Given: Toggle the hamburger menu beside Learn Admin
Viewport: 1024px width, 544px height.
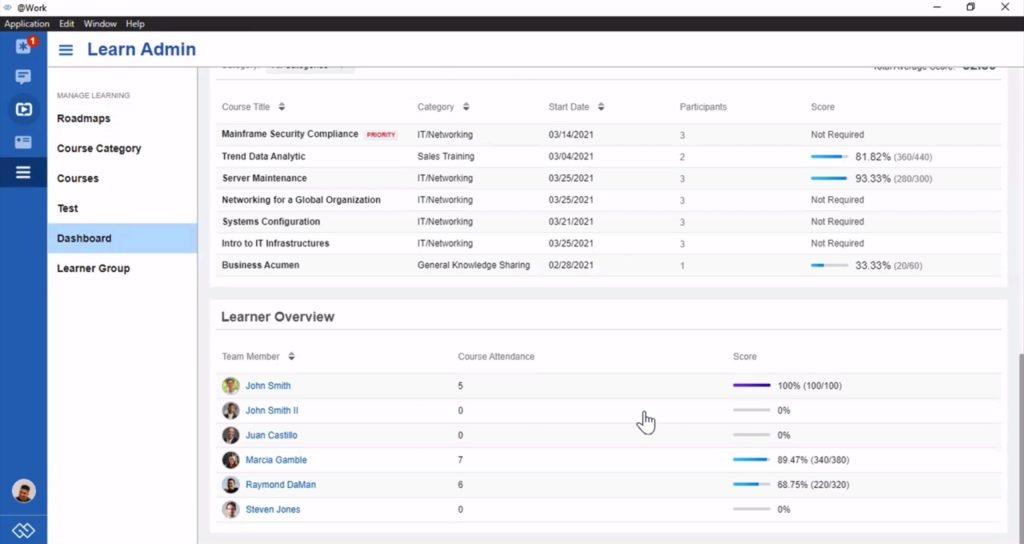Looking at the screenshot, I should (x=66, y=50).
